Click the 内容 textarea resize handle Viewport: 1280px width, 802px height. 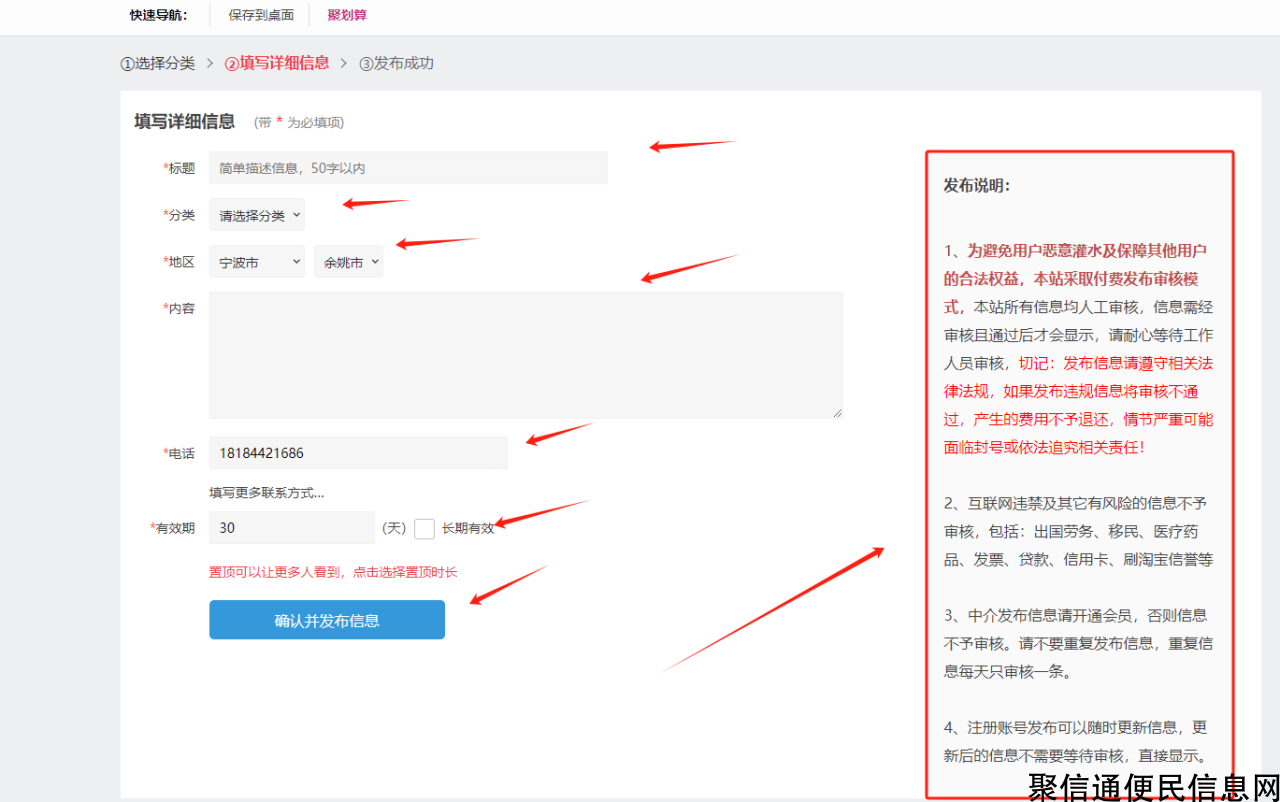(x=837, y=412)
